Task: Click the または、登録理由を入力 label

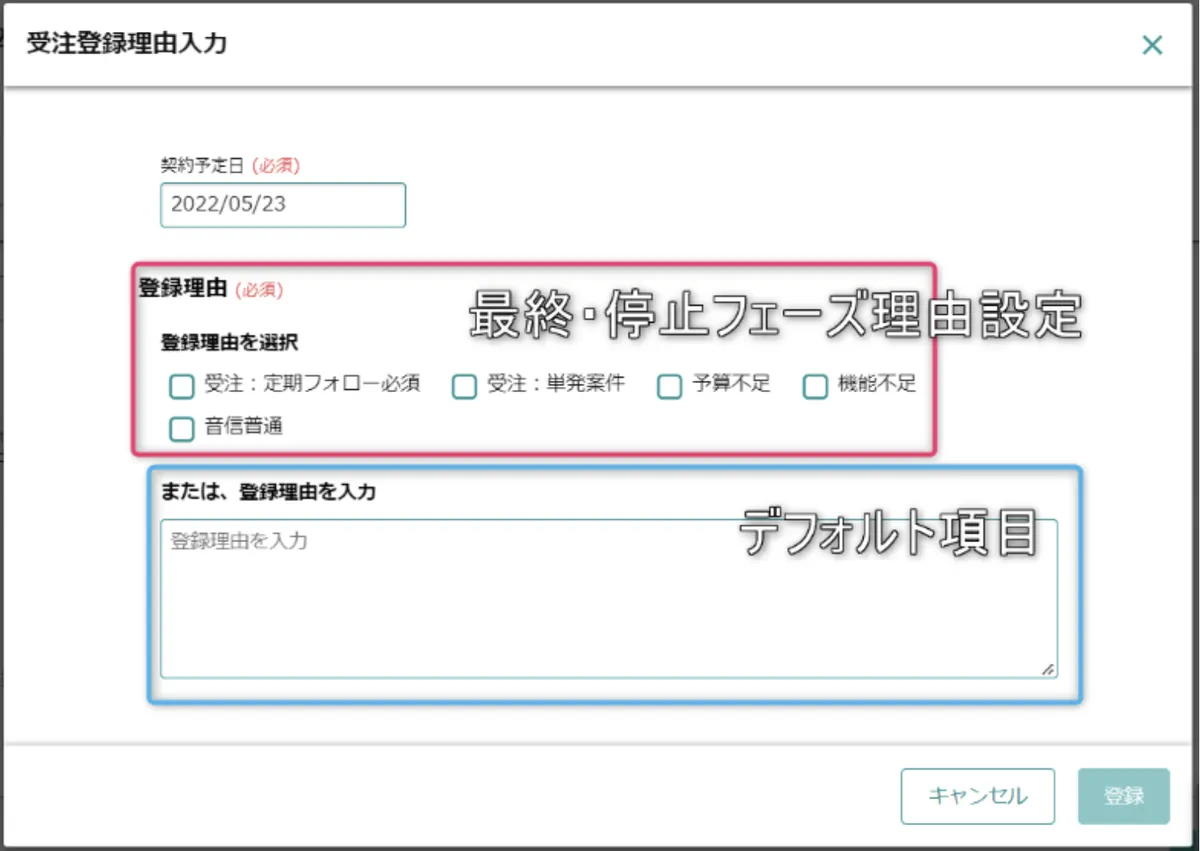Action: point(268,492)
